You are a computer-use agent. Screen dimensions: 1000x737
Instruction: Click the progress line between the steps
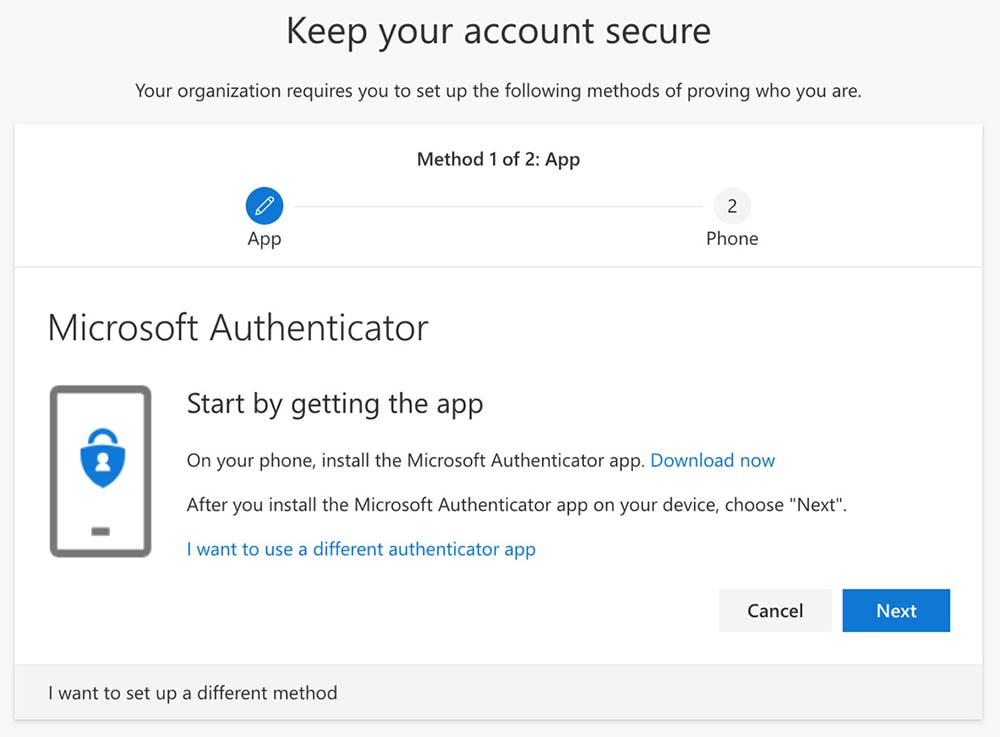pos(498,207)
